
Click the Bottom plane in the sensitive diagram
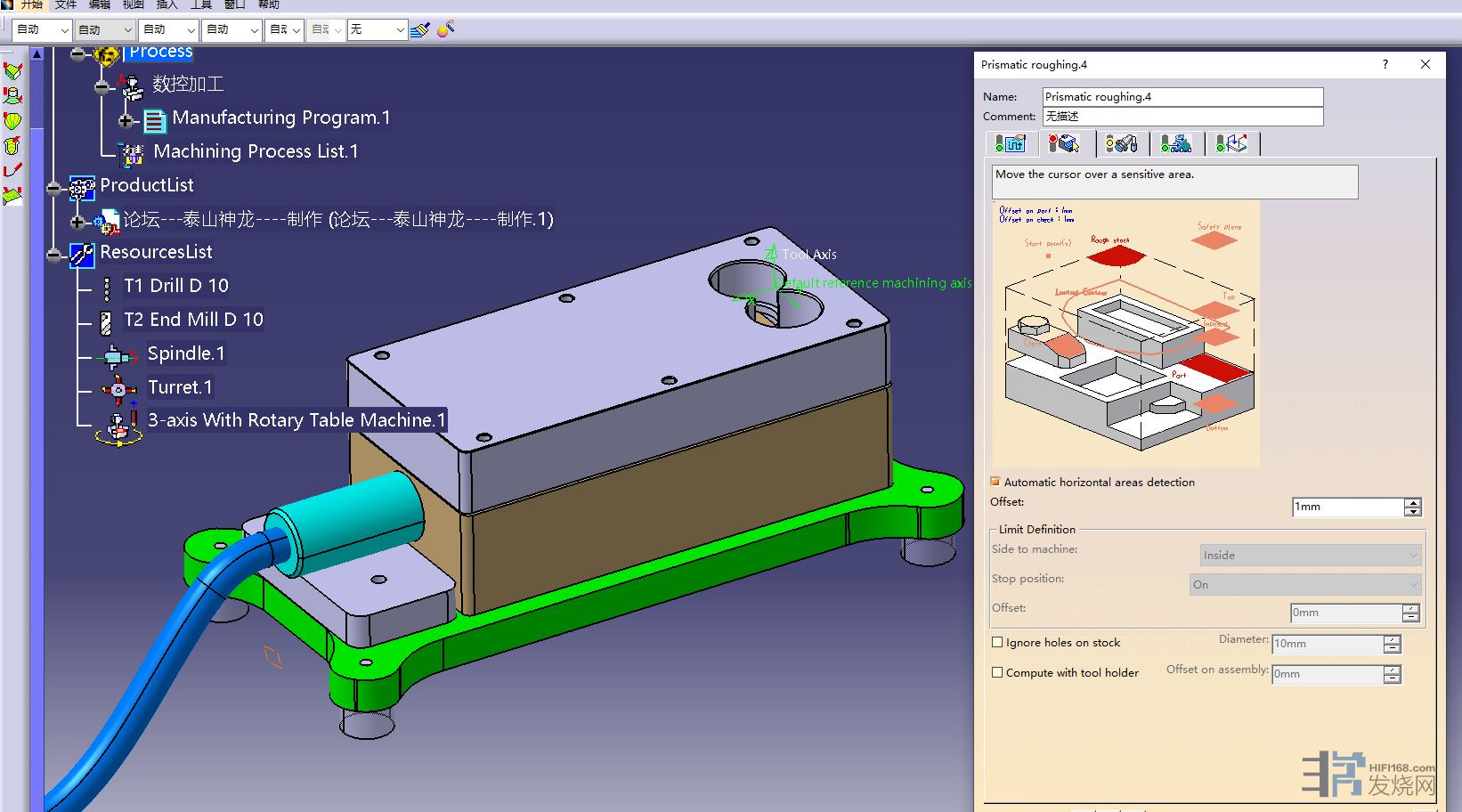point(1215,405)
